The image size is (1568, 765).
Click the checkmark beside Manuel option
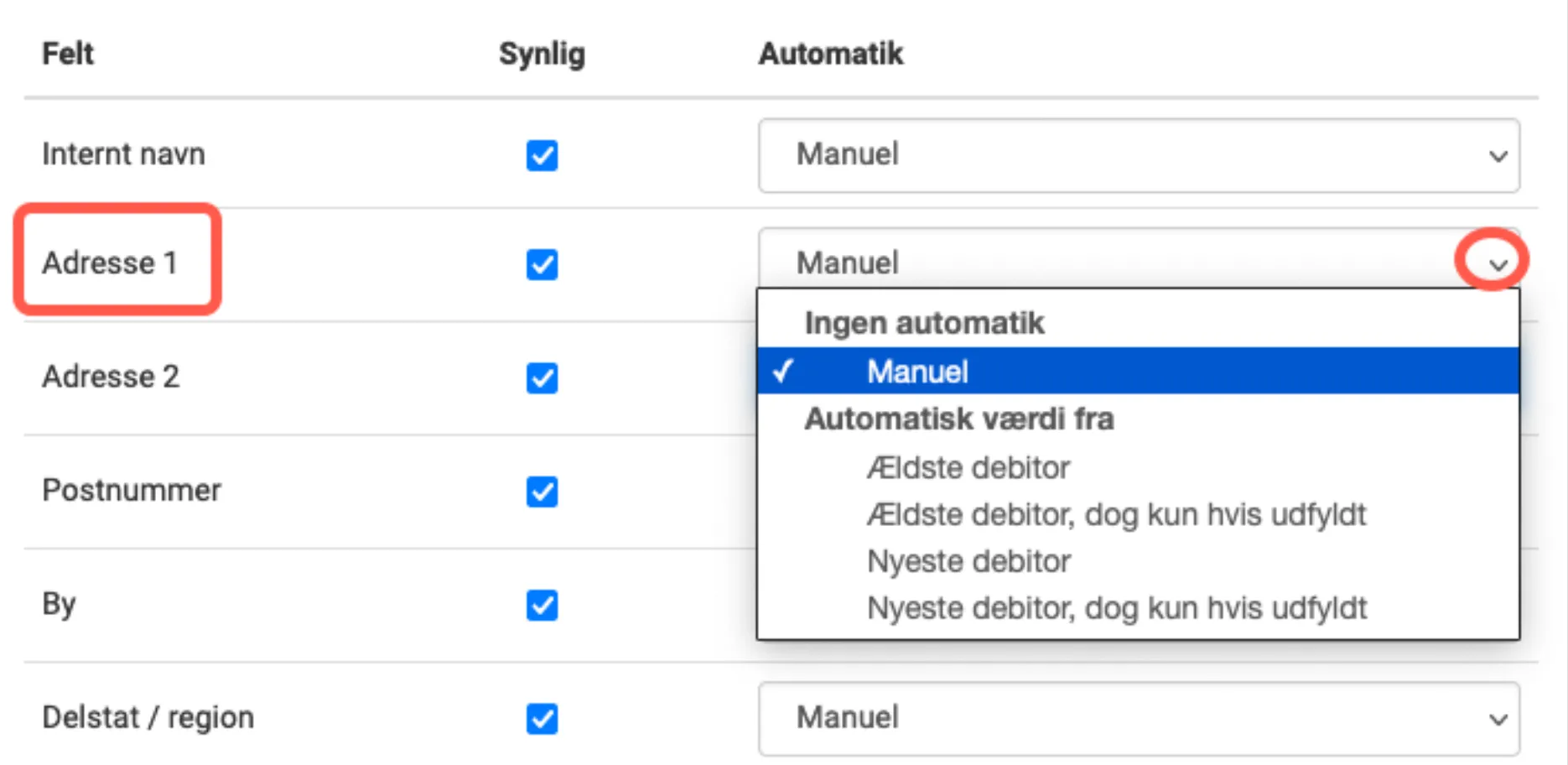pos(785,372)
